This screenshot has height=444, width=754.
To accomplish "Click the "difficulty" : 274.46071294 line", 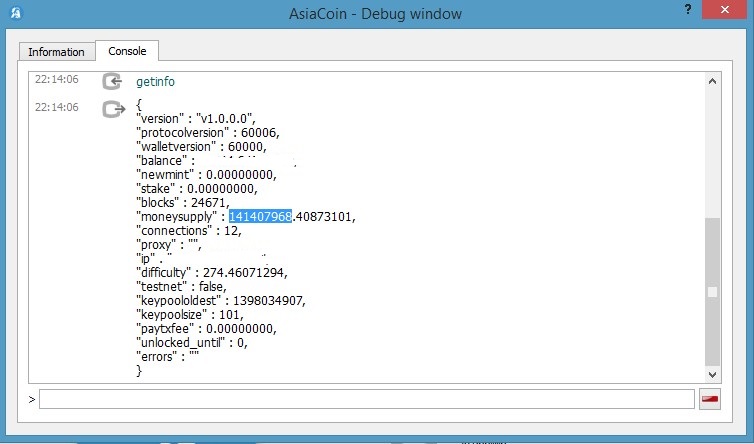I will tap(212, 272).
